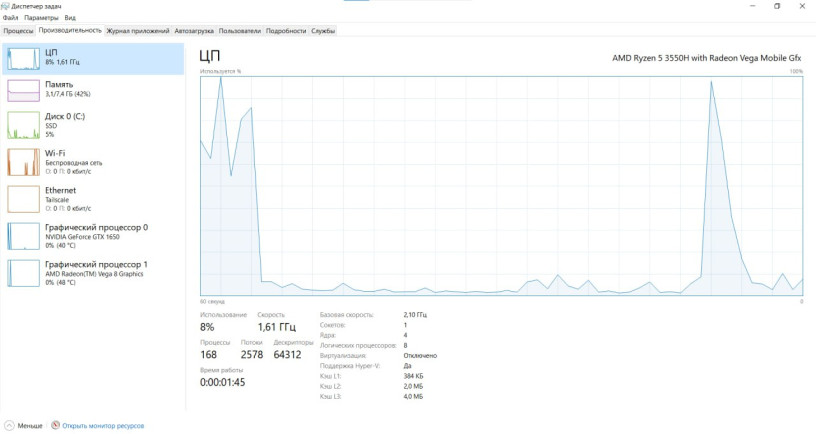The image size is (816, 434).
Task: Click the Используется % graph label
Action: 221,71
